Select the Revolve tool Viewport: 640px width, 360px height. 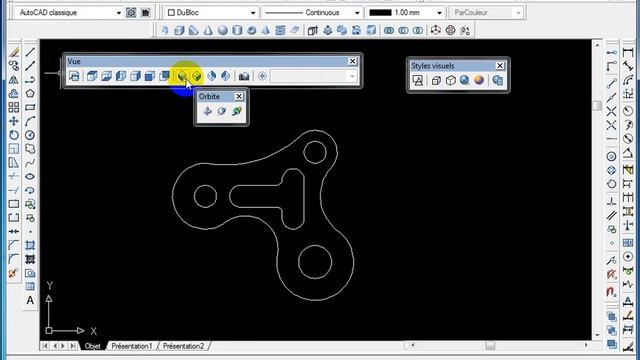pos(356,30)
